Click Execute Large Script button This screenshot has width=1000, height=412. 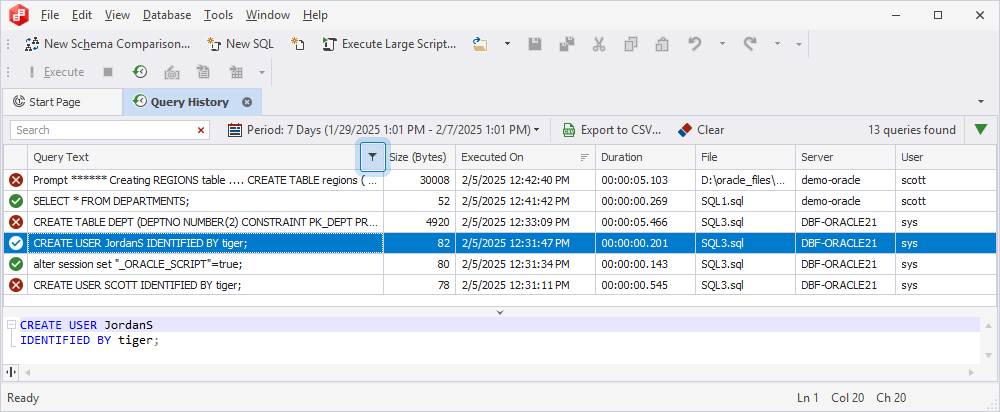[390, 44]
